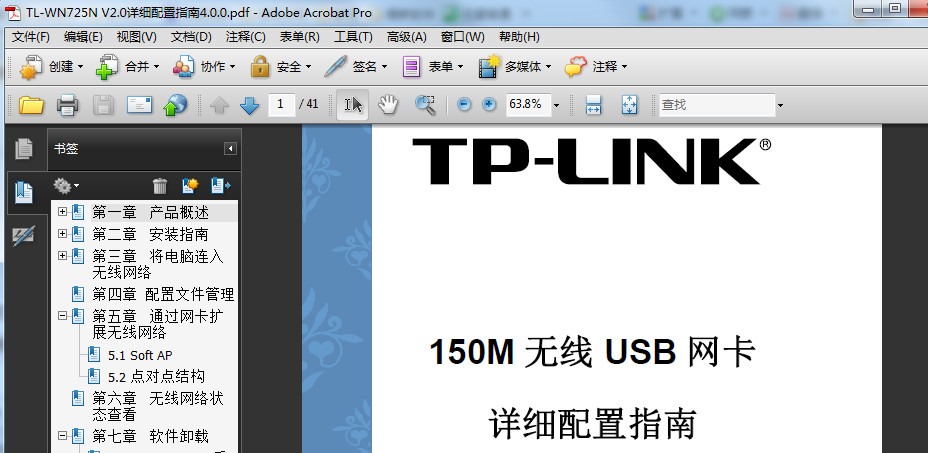Open the 窗口(W) menu
The height and width of the screenshot is (453, 928).
pos(462,37)
